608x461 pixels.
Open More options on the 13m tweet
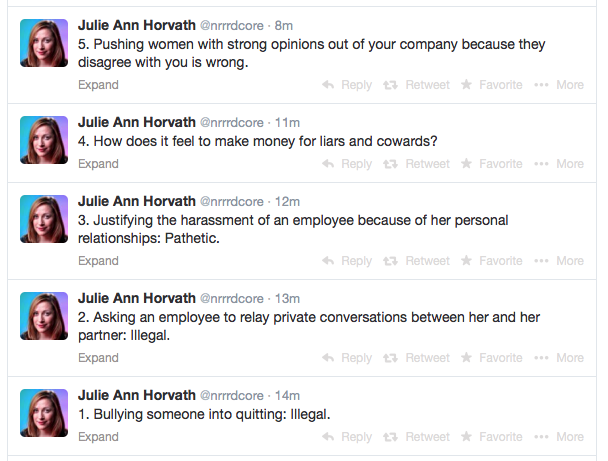[559, 358]
